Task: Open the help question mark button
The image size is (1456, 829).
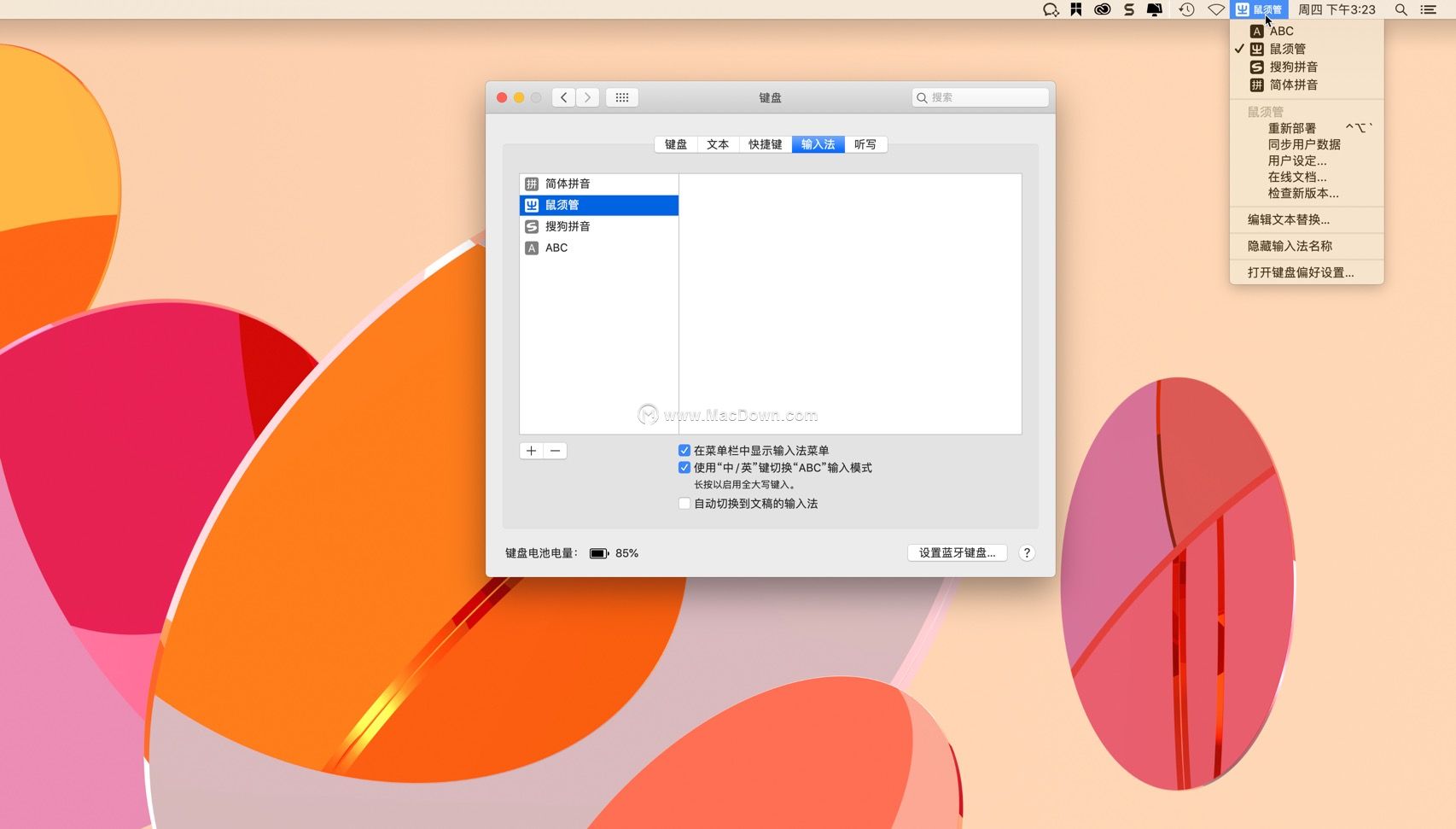Action: pyautogui.click(x=1027, y=553)
